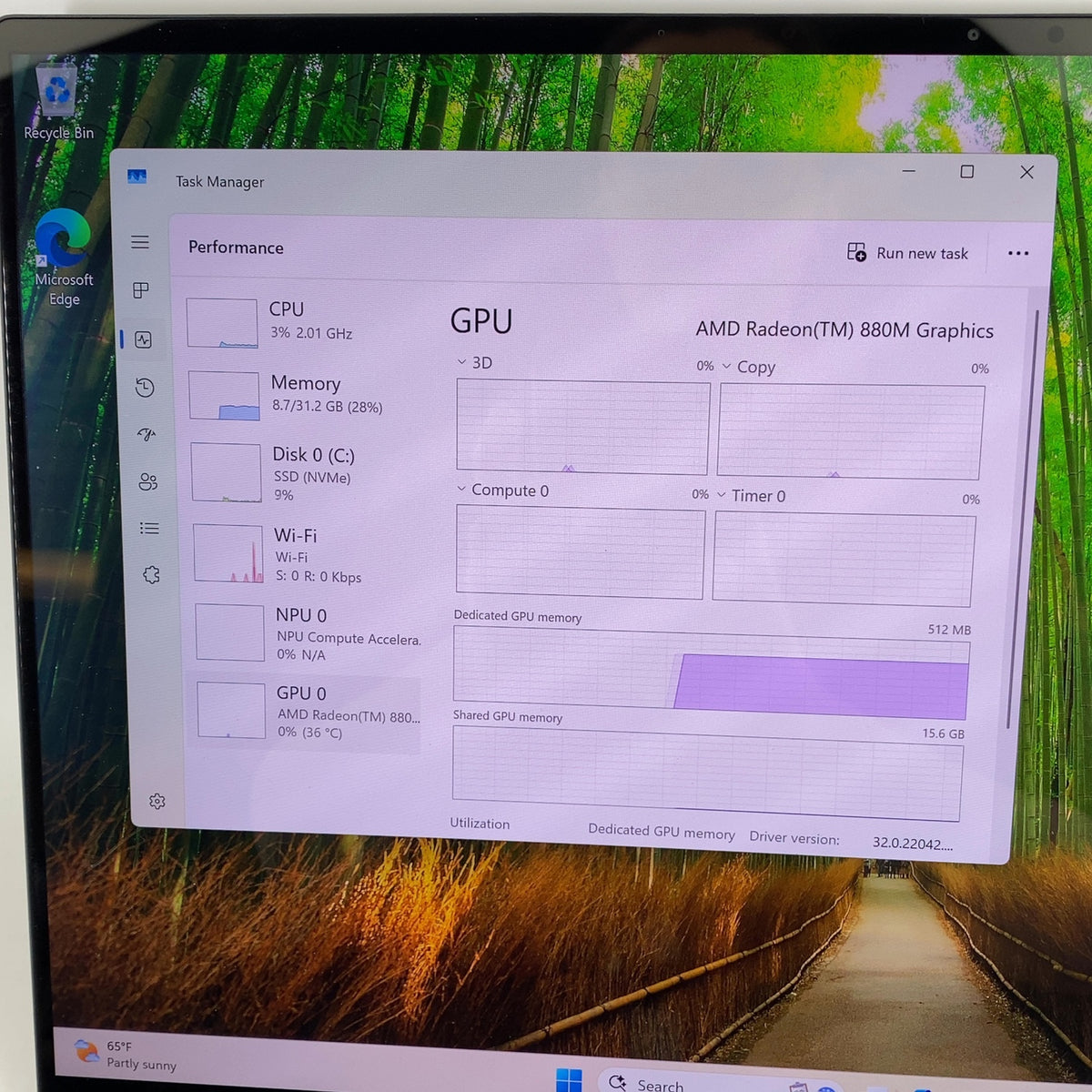Open the Processes page icon in sidebar

141,290
